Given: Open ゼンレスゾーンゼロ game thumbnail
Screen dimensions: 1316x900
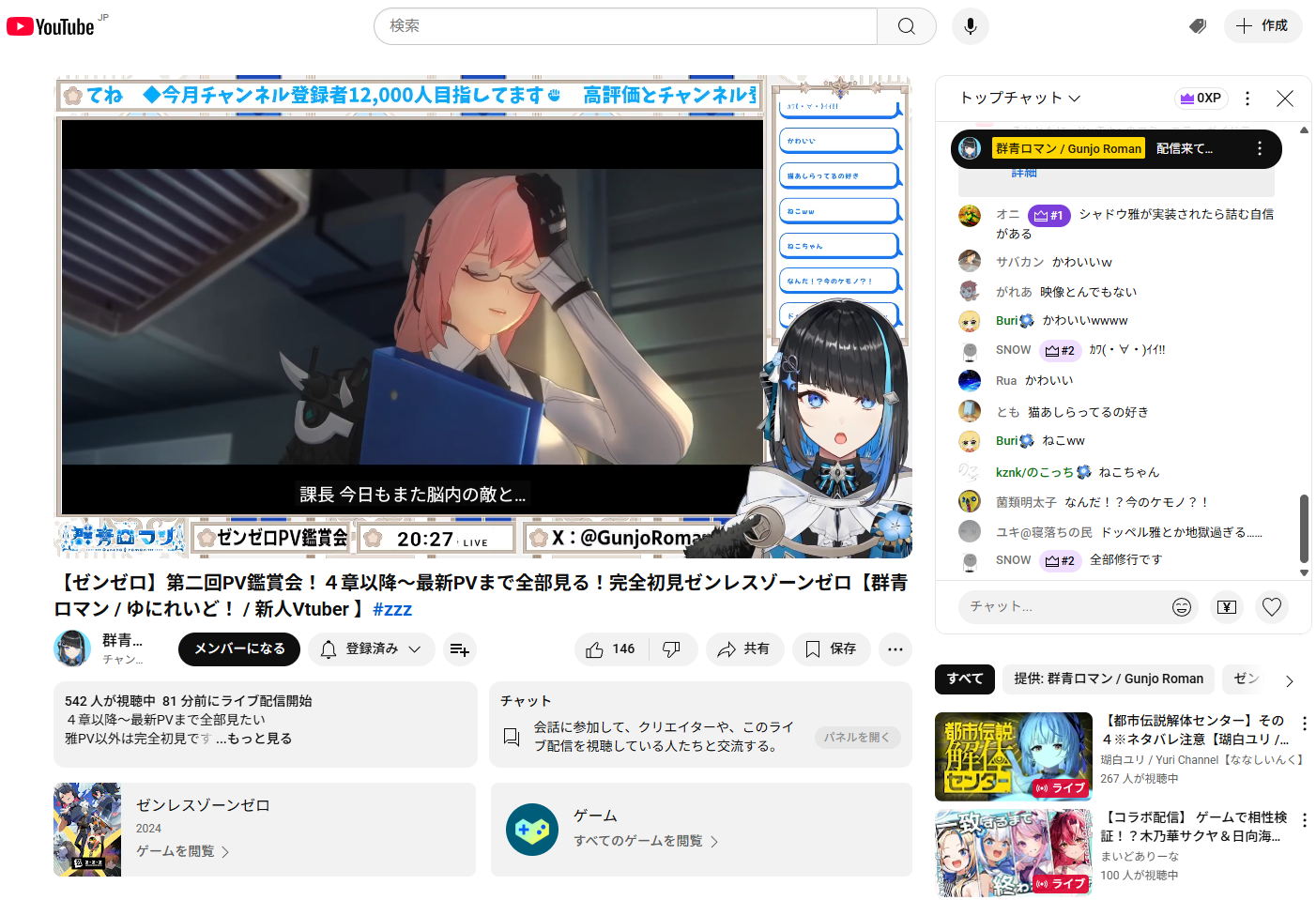Looking at the screenshot, I should pyautogui.click(x=87, y=830).
